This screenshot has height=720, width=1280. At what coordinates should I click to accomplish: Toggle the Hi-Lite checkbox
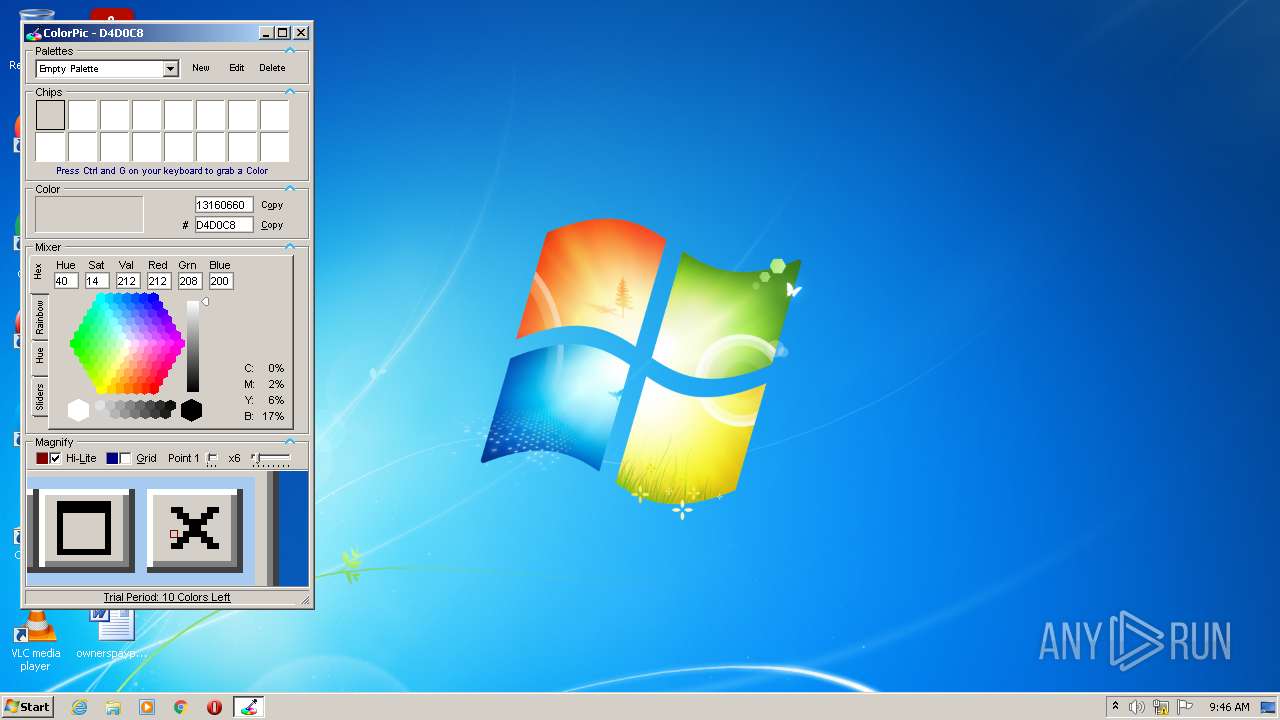tap(56, 458)
